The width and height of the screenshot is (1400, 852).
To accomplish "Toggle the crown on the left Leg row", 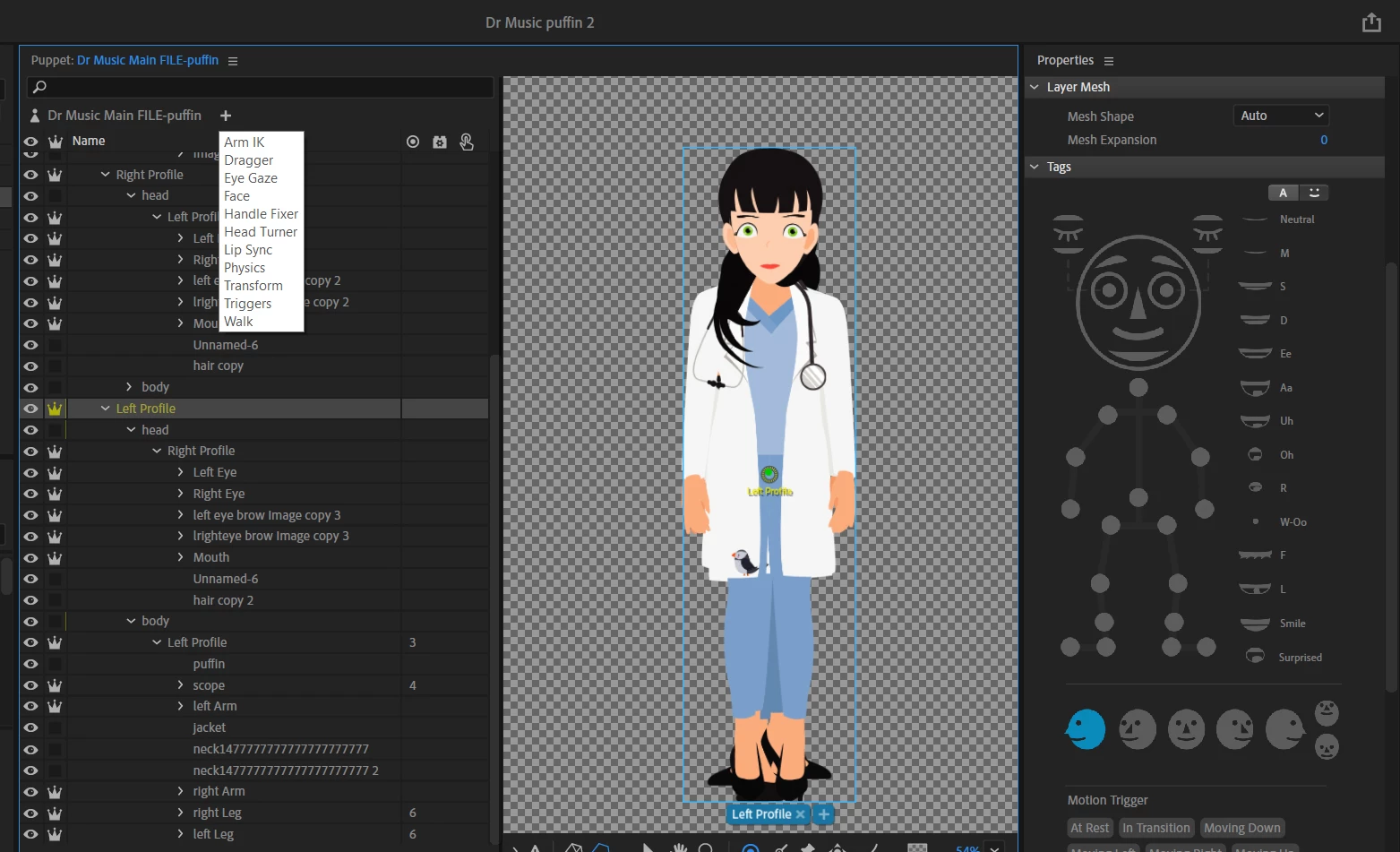I will [55, 834].
